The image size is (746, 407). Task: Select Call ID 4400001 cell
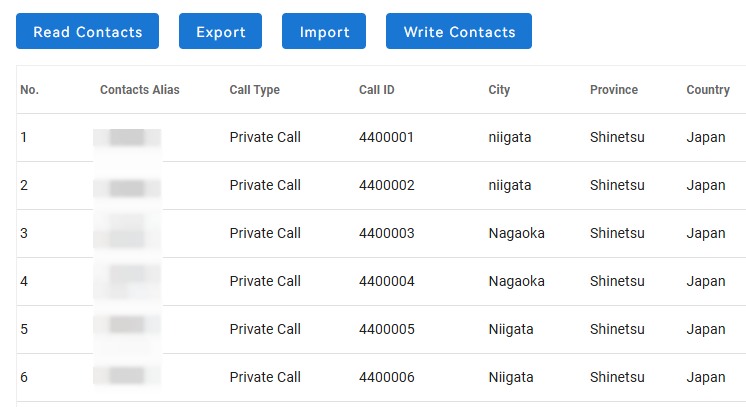click(386, 137)
